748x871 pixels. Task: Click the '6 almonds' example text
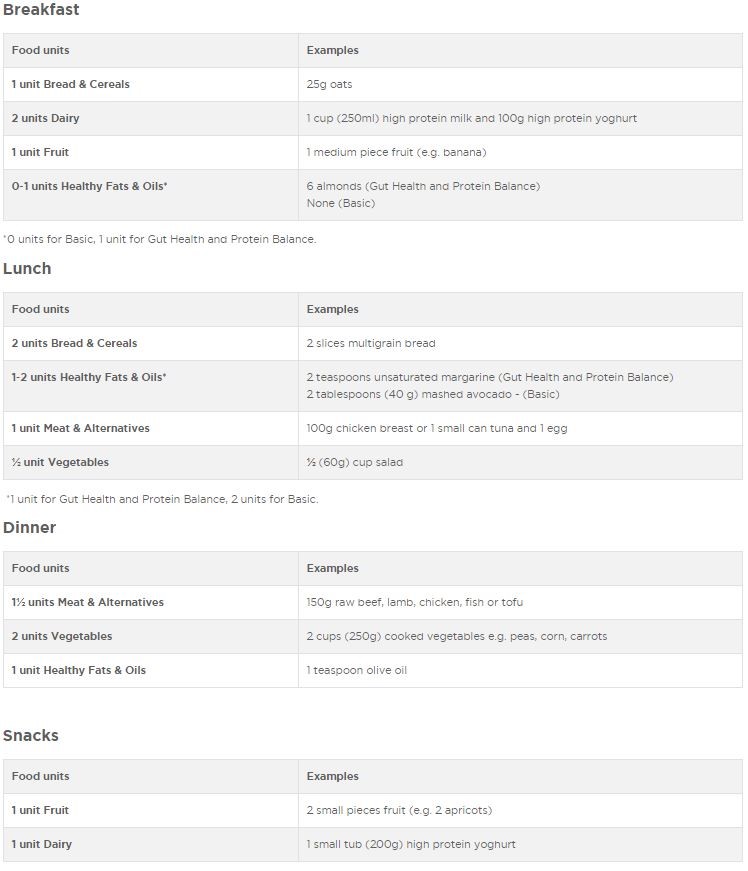click(422, 186)
